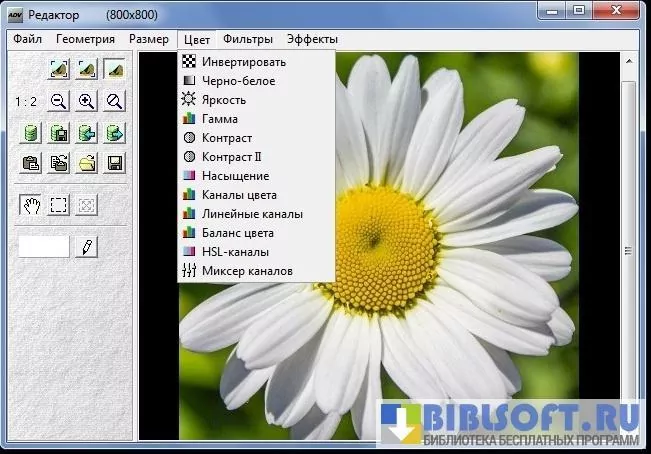Click the white color swatch box

coord(44,246)
